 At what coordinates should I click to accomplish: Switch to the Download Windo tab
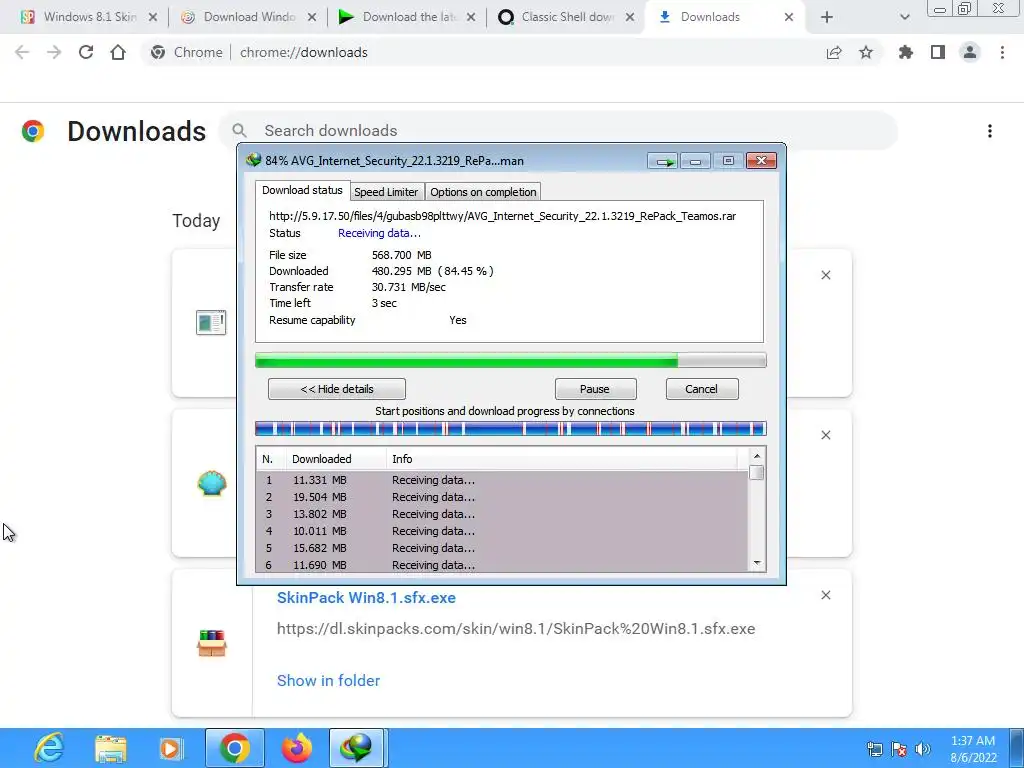point(249,17)
